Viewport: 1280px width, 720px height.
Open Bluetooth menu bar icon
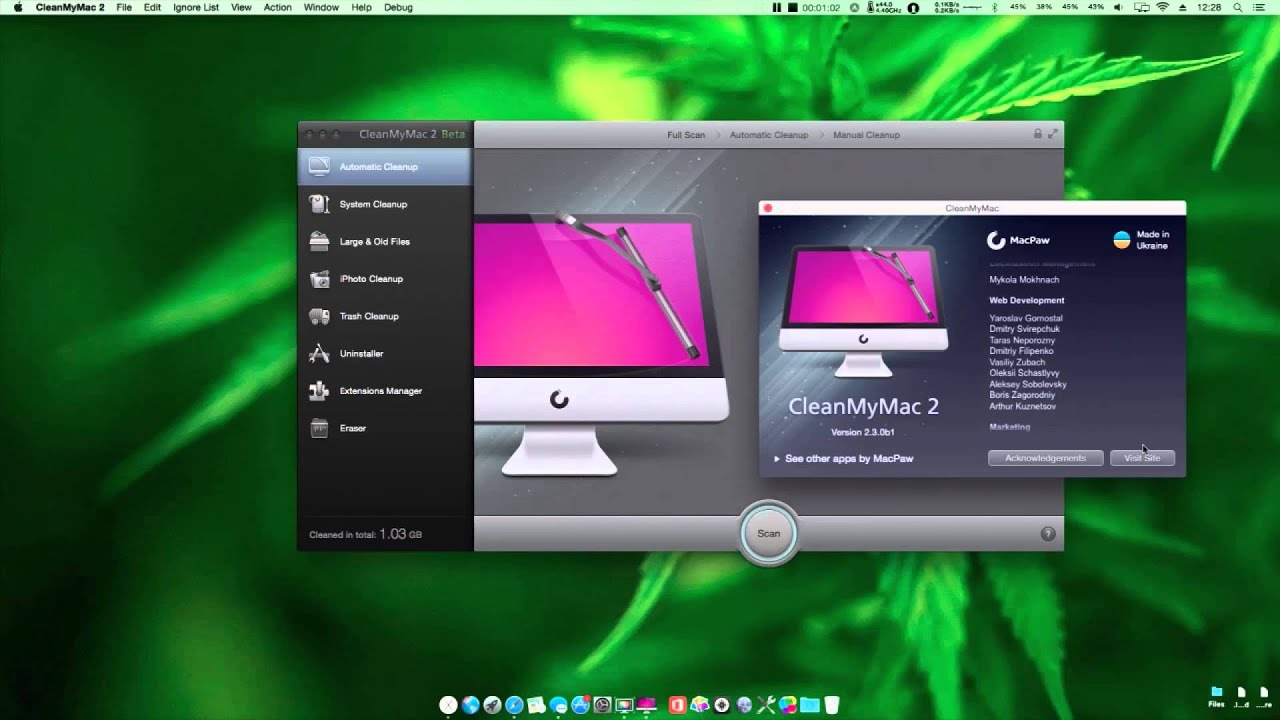(994, 7)
